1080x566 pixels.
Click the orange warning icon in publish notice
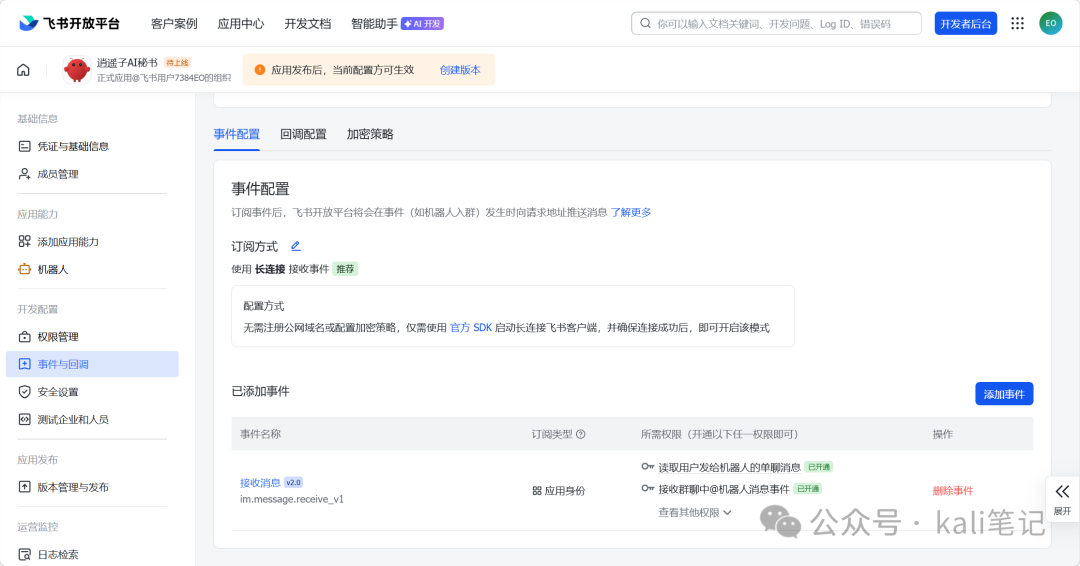pyautogui.click(x=260, y=70)
